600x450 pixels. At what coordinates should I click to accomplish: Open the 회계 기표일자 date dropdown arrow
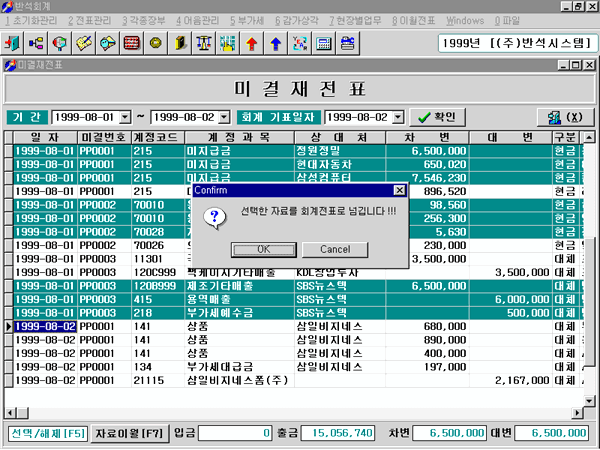point(398,117)
